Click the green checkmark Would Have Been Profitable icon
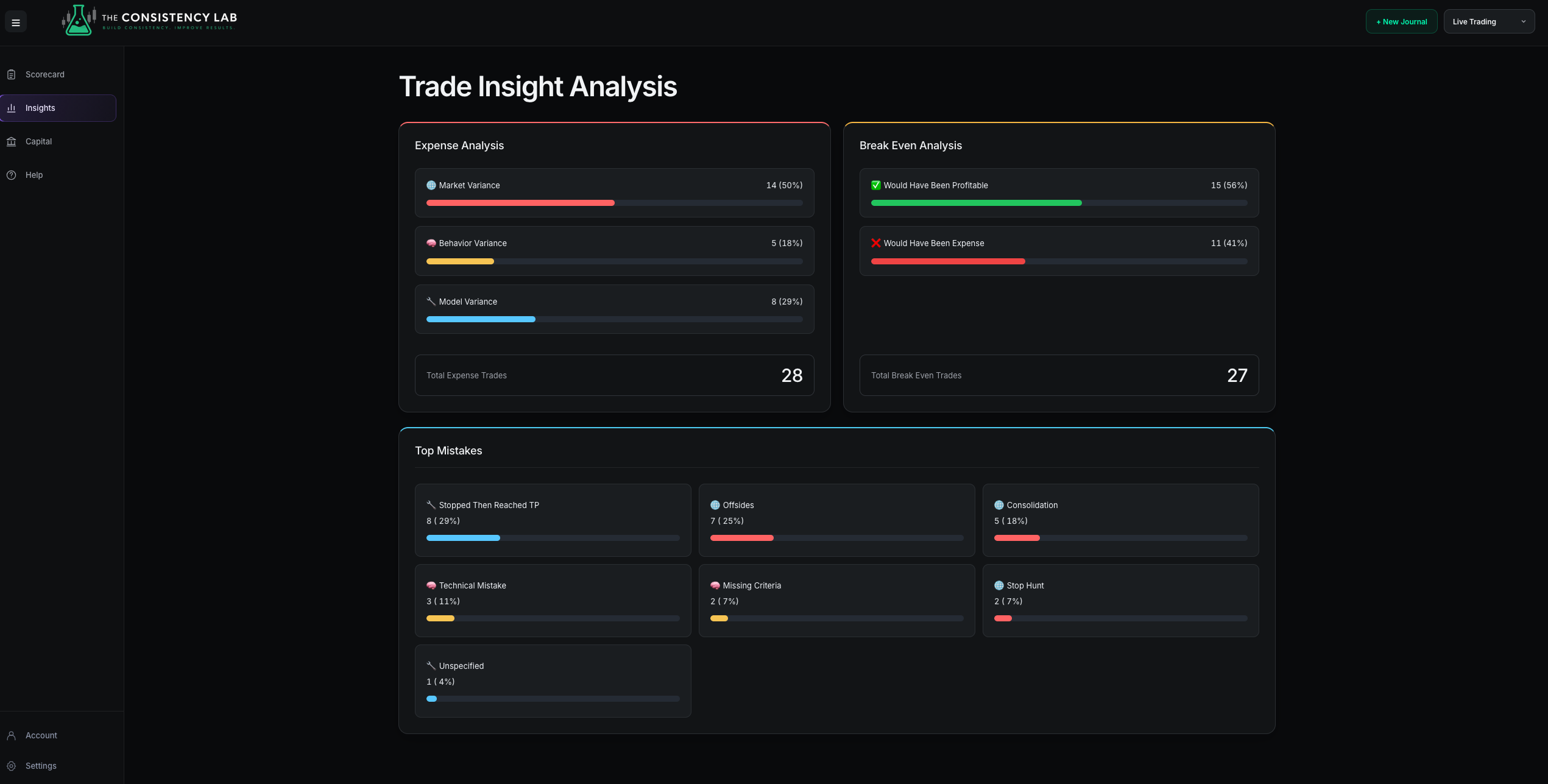 click(x=876, y=185)
